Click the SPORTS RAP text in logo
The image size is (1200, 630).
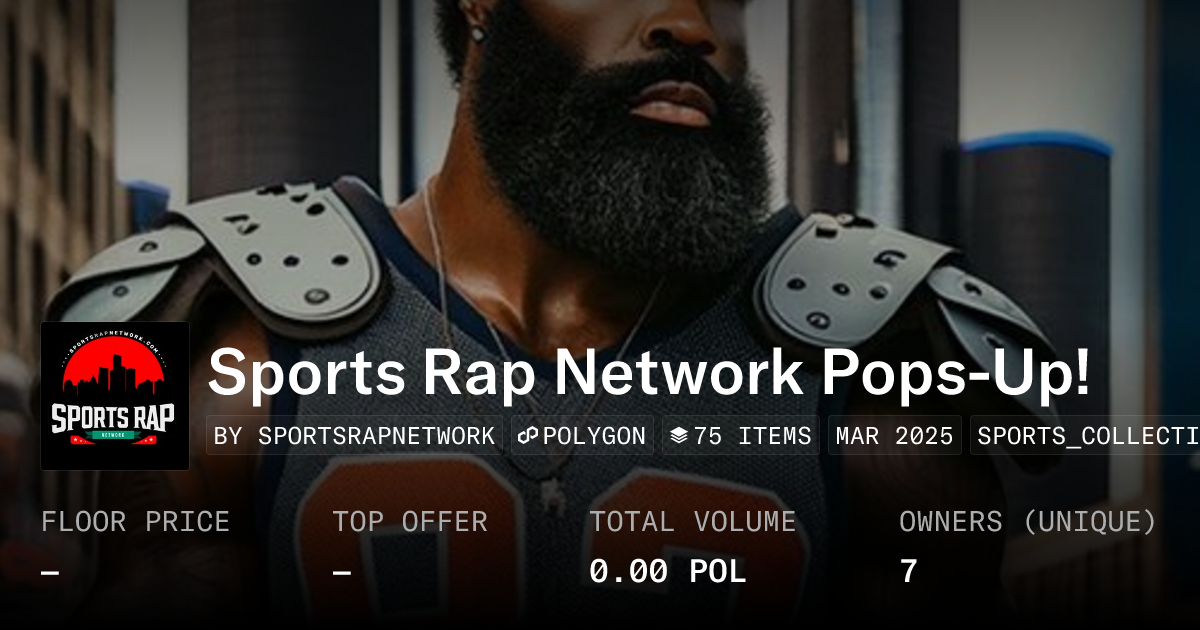click(x=113, y=415)
